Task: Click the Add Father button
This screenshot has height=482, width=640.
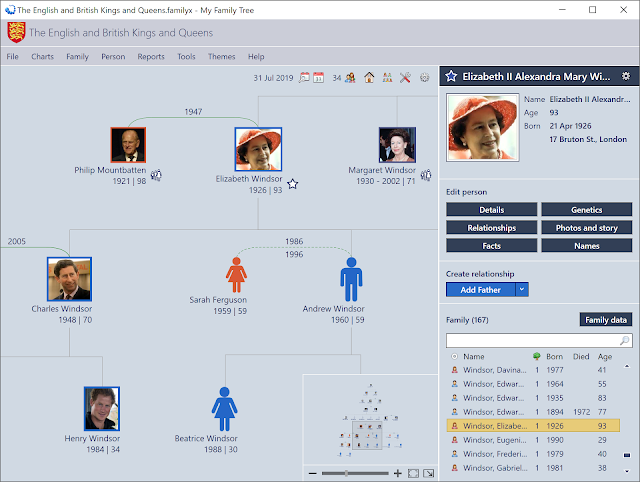Action: [480, 289]
